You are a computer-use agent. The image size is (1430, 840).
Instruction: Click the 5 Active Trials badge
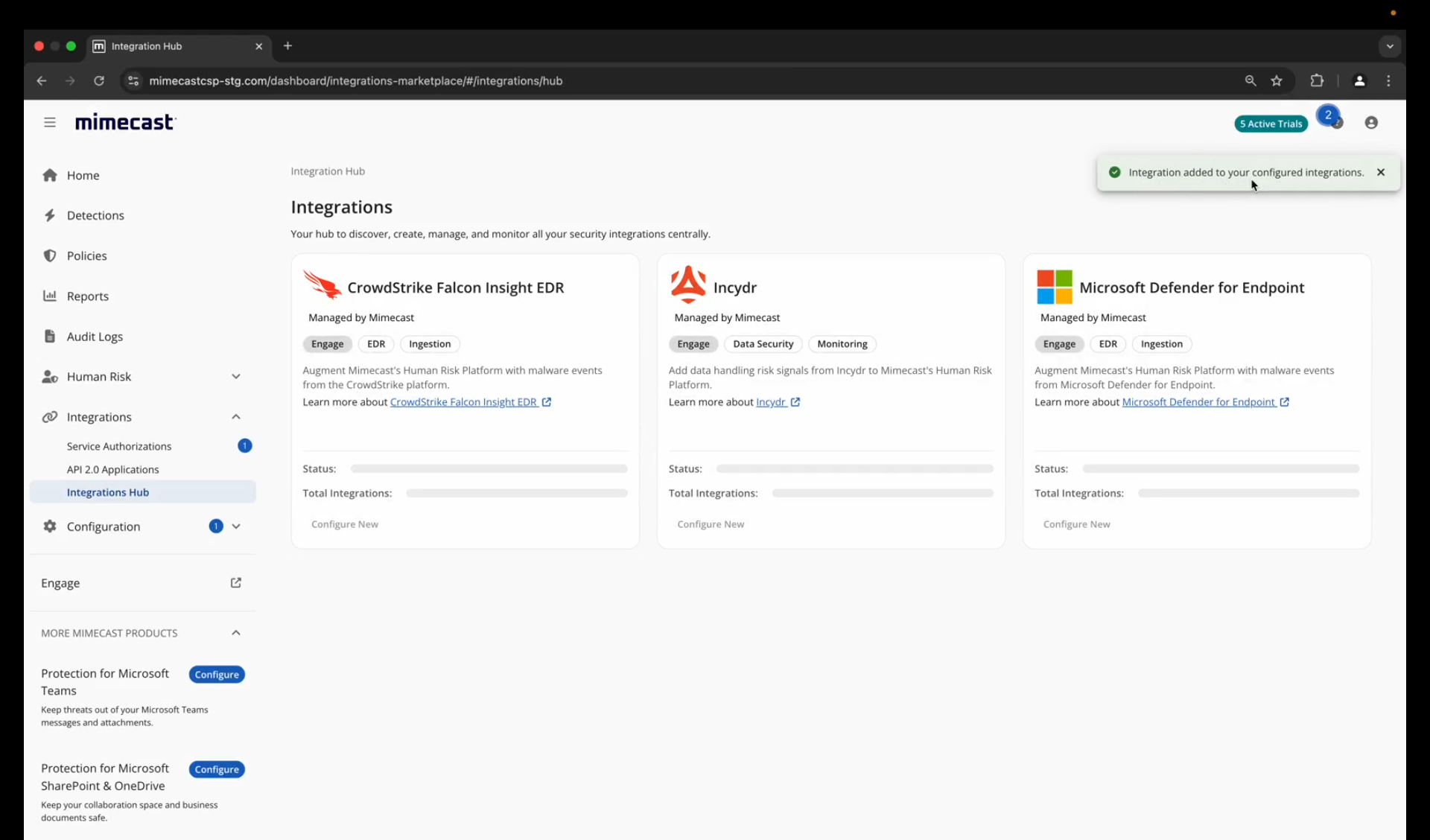[1271, 124]
